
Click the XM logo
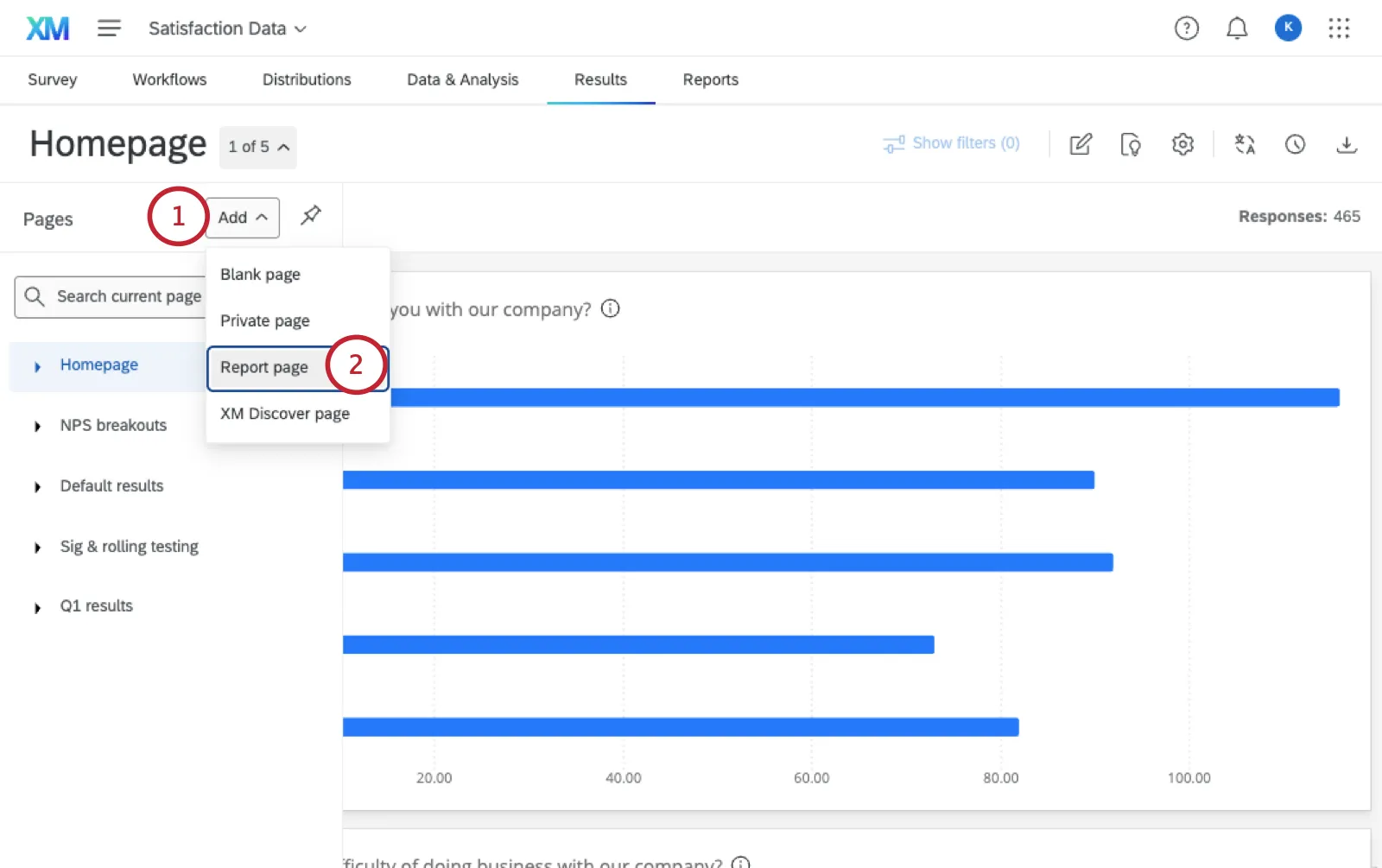(48, 29)
